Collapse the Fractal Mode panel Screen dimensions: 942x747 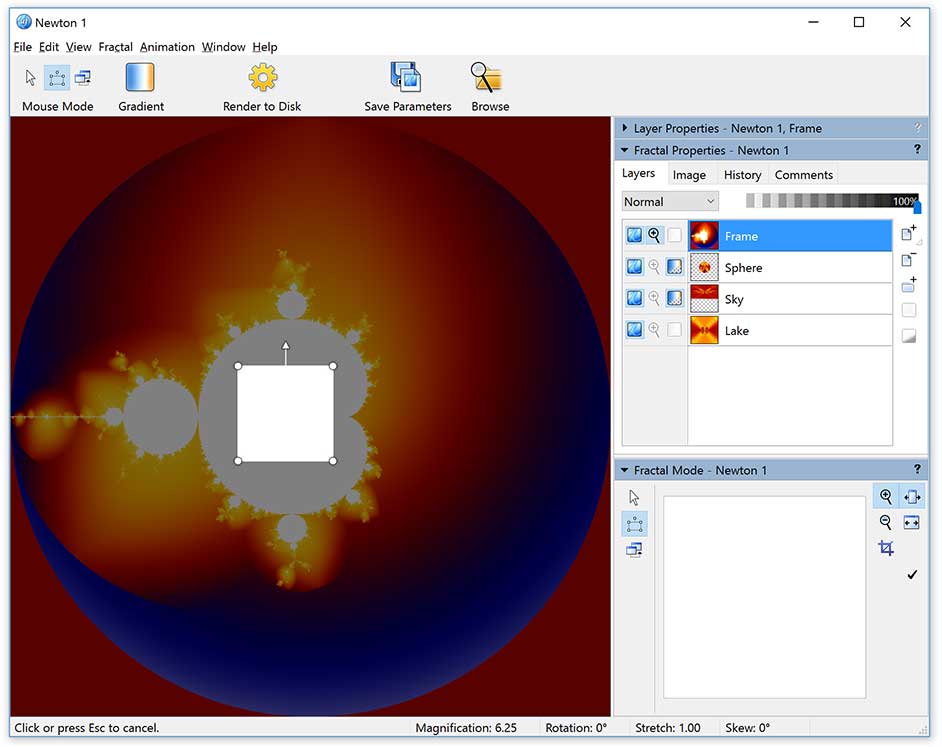(x=624, y=470)
